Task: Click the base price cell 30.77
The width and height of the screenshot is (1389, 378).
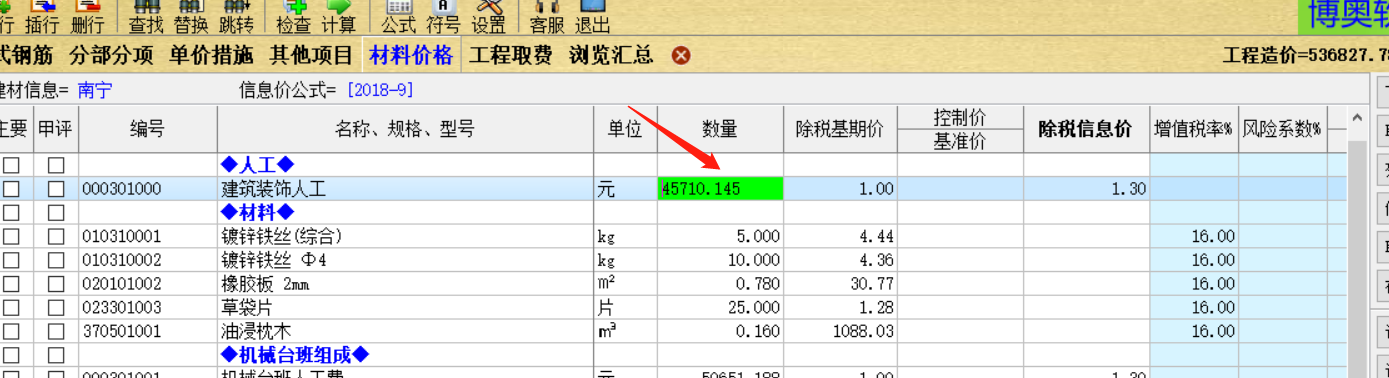Action: point(840,284)
